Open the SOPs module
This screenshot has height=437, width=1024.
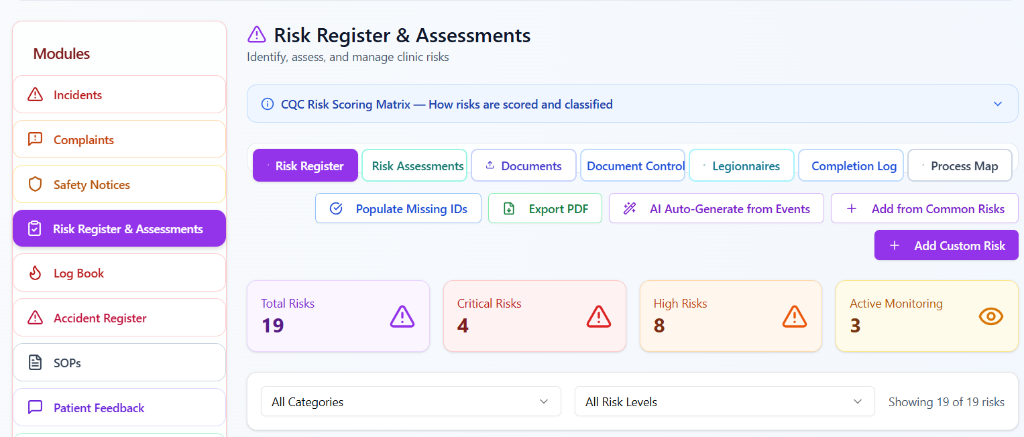(x=120, y=363)
